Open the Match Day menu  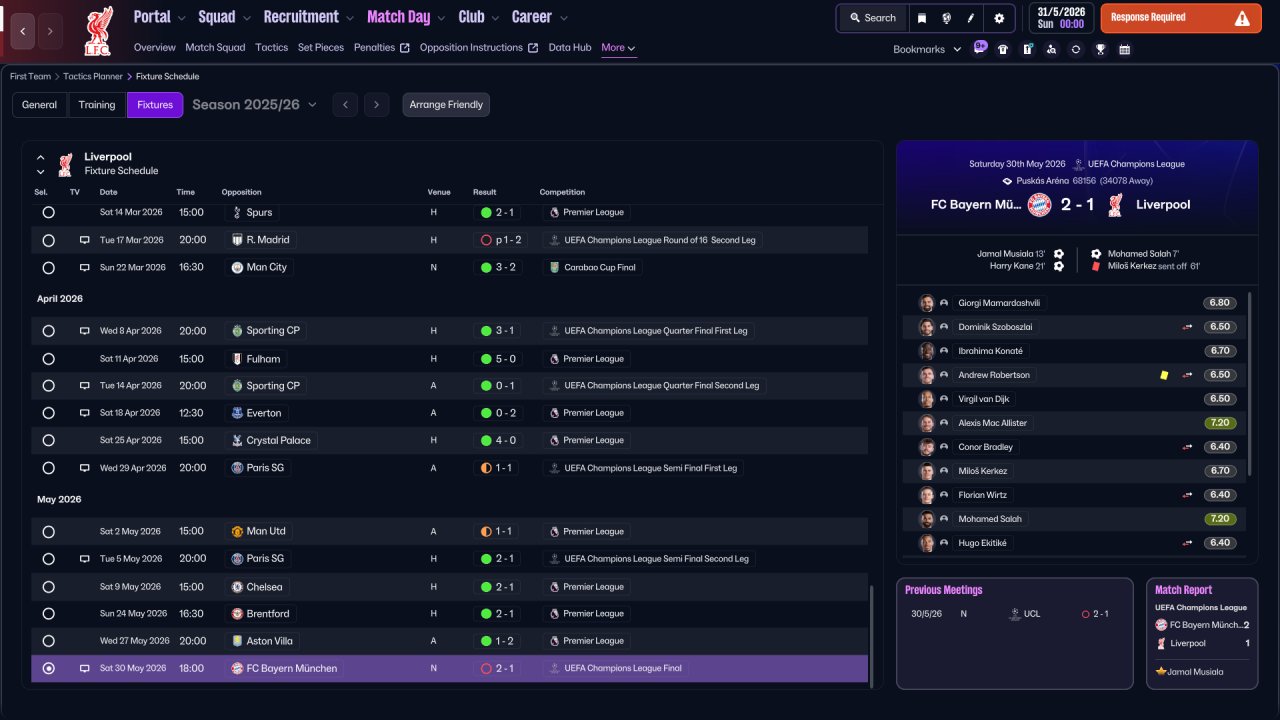(398, 17)
